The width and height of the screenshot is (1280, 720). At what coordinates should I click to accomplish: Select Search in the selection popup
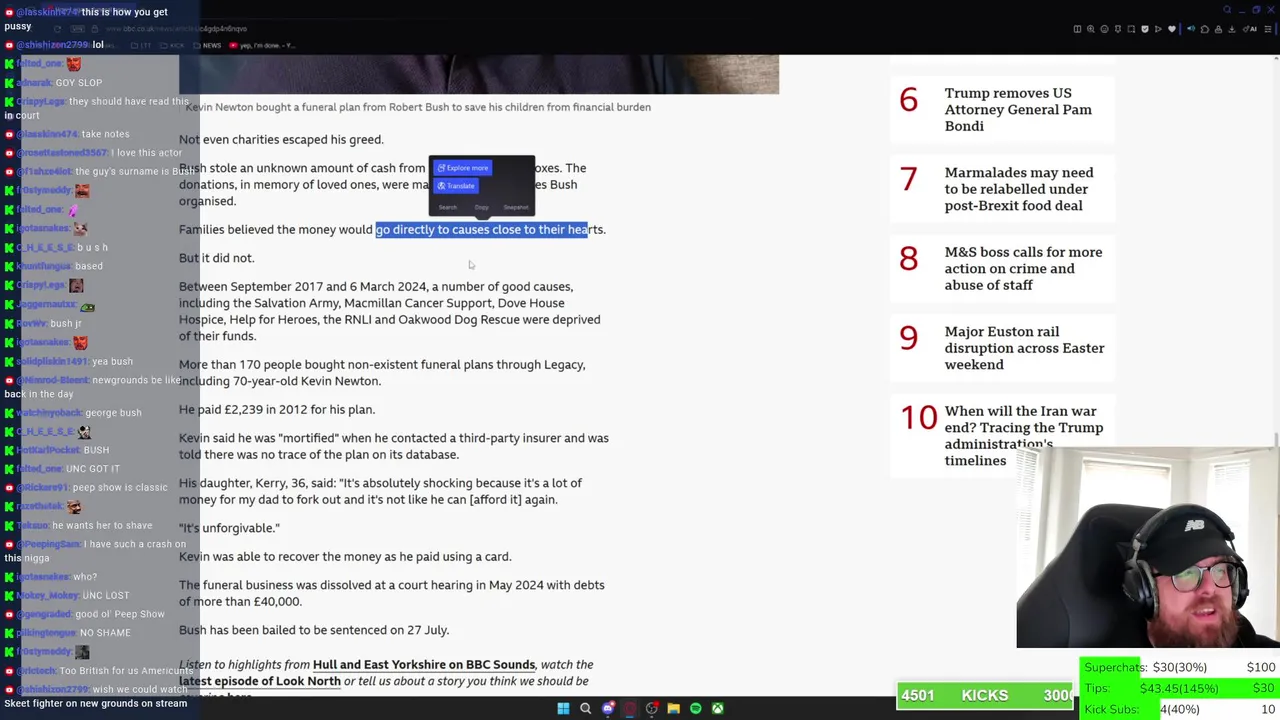(447, 208)
